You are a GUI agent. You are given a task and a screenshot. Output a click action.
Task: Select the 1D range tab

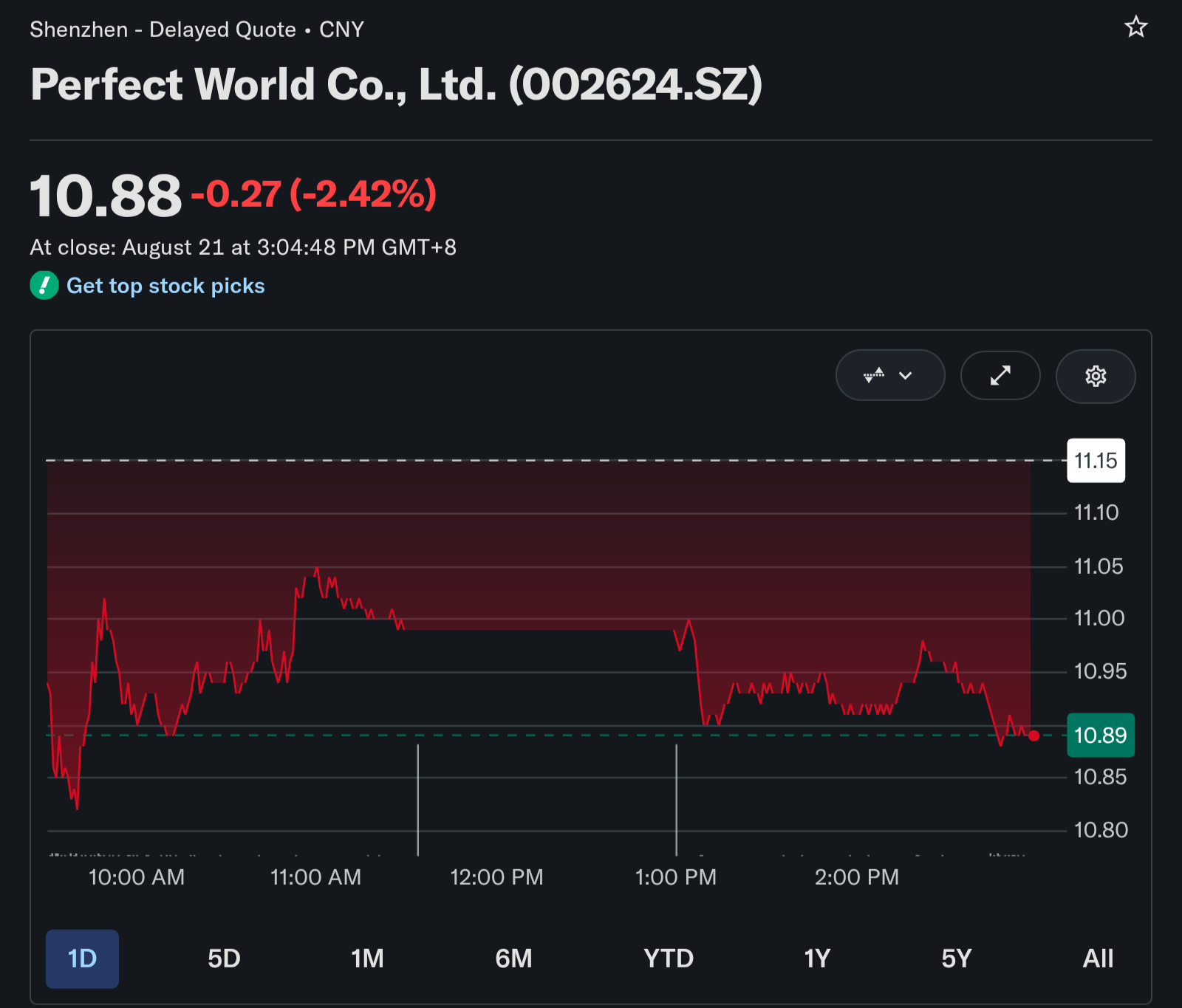(82, 959)
